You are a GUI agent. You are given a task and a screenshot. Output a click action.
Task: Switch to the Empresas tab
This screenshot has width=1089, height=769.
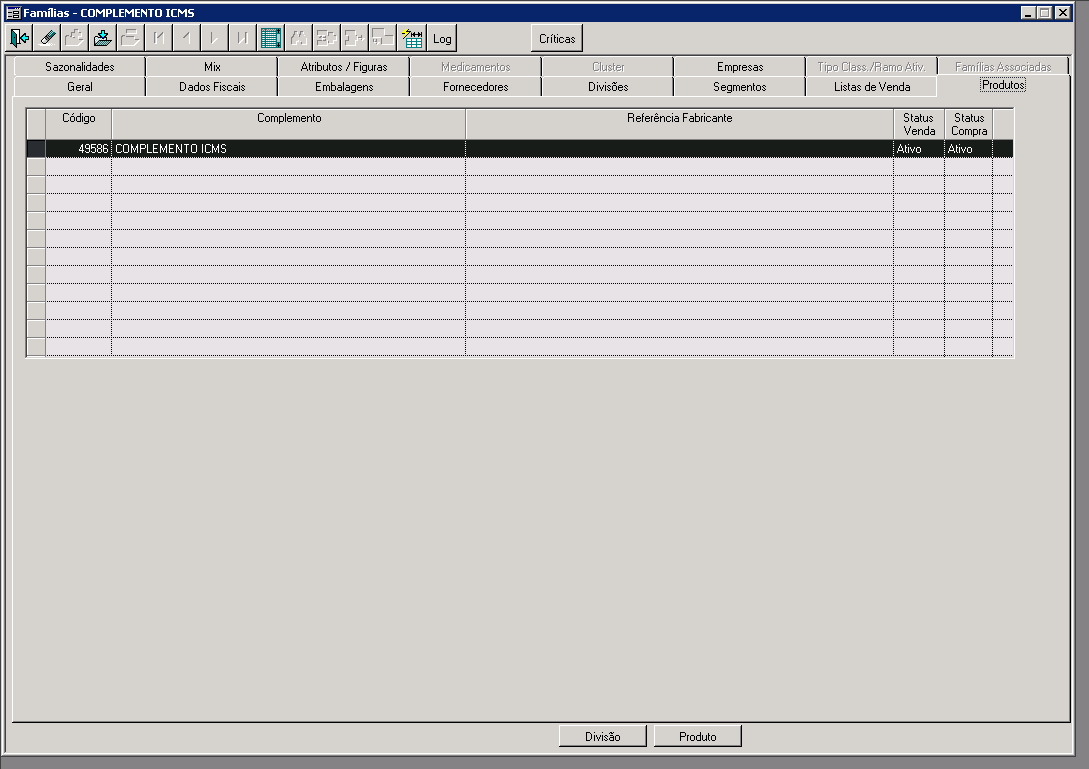(x=740, y=67)
